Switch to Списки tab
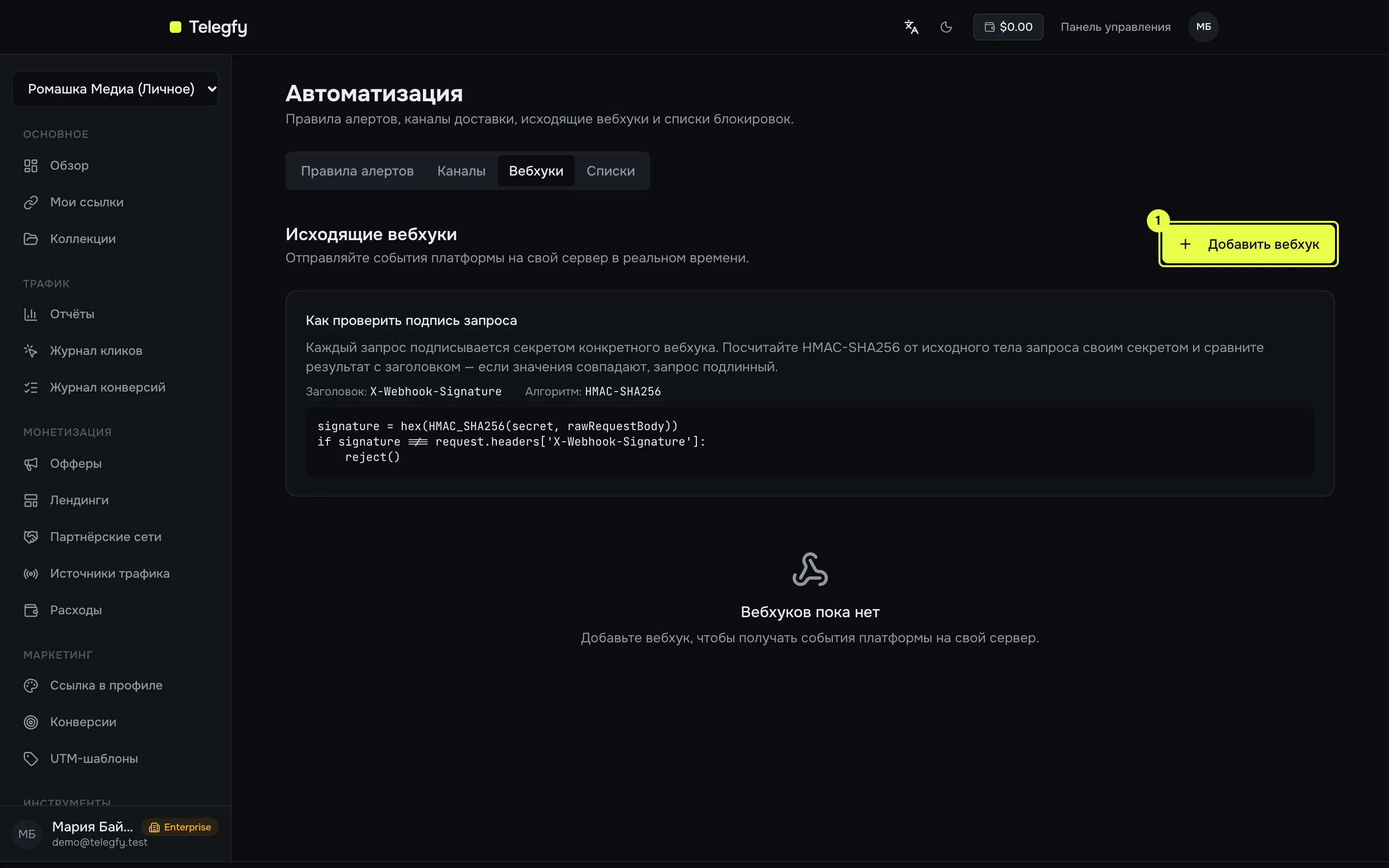 pos(611,171)
